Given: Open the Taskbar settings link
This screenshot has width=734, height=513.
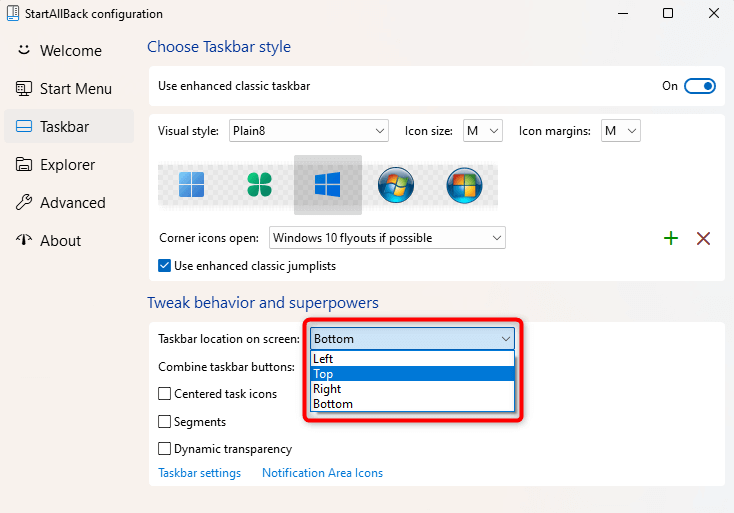Looking at the screenshot, I should tap(199, 473).
